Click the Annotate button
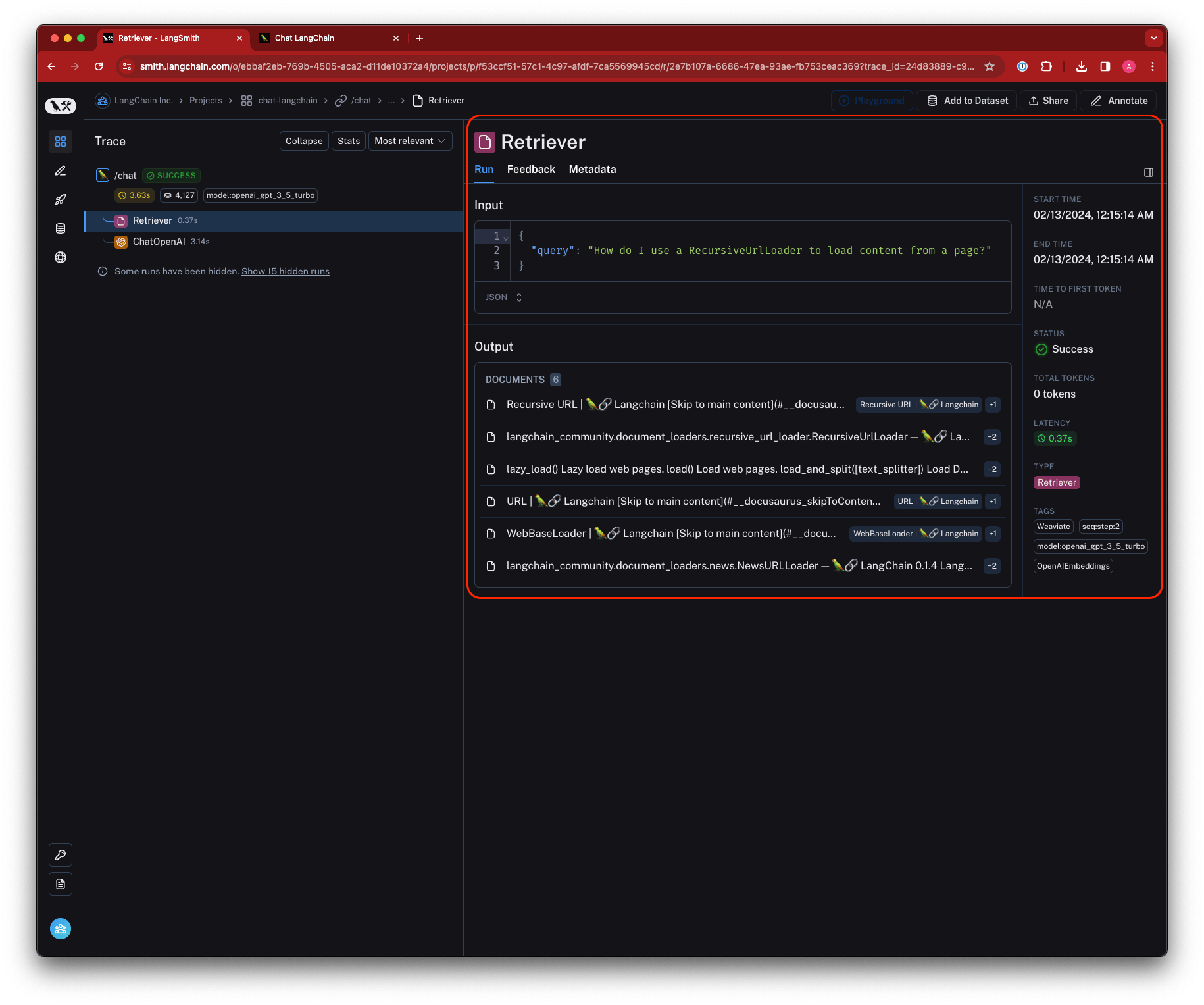Image resolution: width=1204 pixels, height=1005 pixels. click(1118, 101)
